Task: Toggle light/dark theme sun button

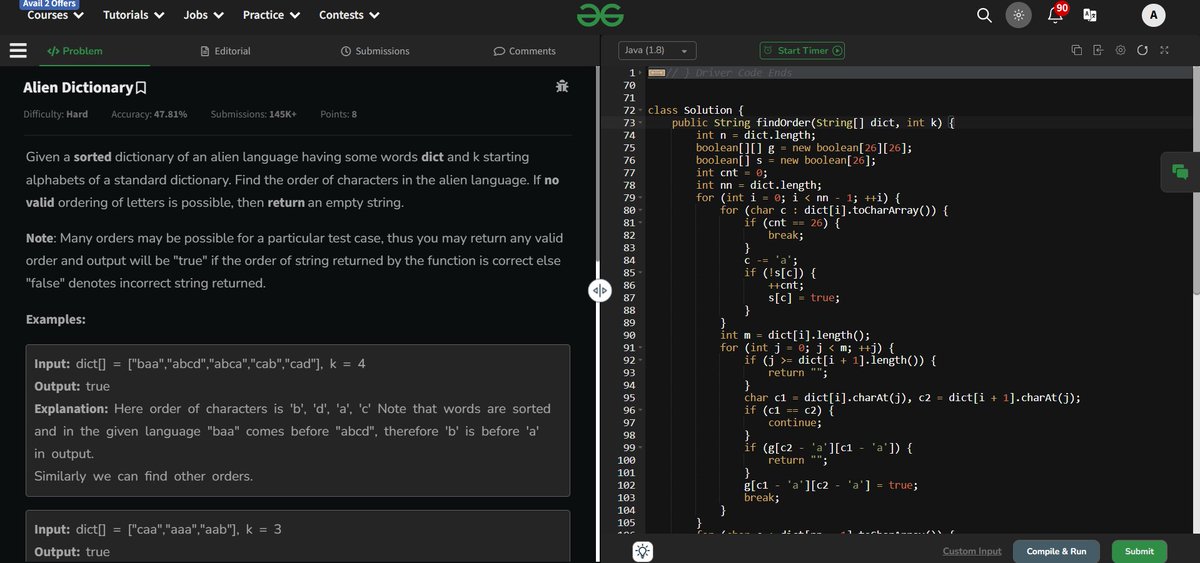Action: coord(1018,15)
